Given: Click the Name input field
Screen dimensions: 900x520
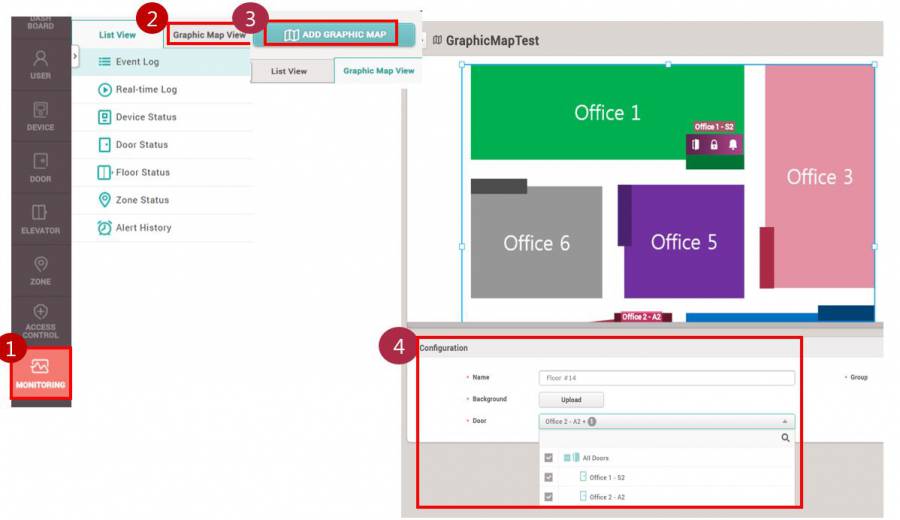Looking at the screenshot, I should (666, 378).
